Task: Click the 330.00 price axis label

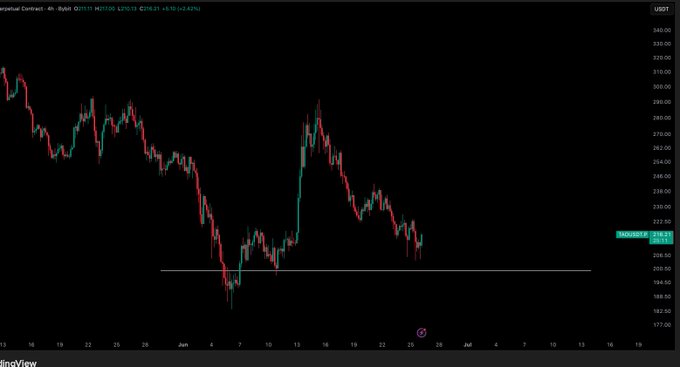Action: 661,44
